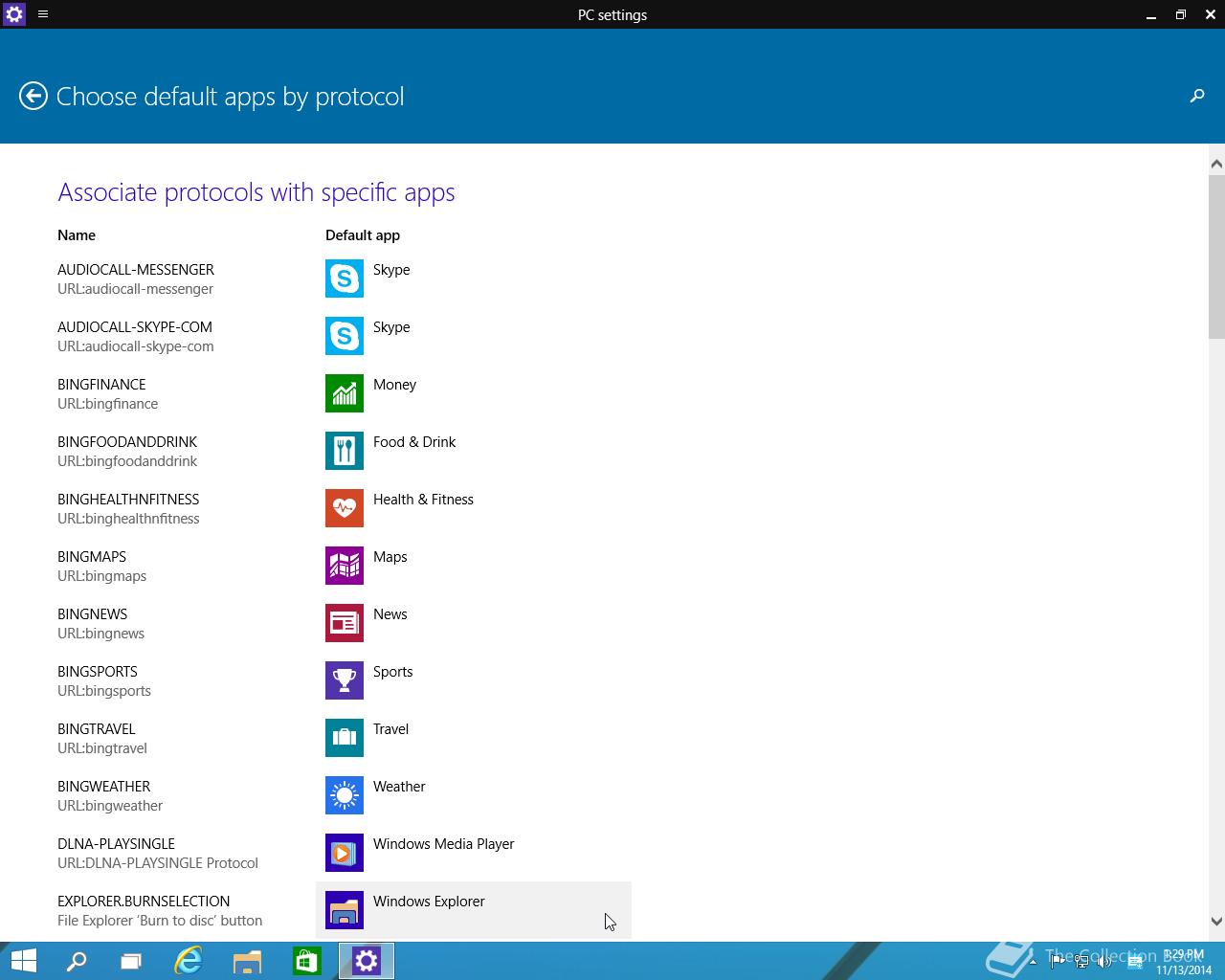
Task: Select the BINGTRAVEL protocol name
Action: click(97, 729)
